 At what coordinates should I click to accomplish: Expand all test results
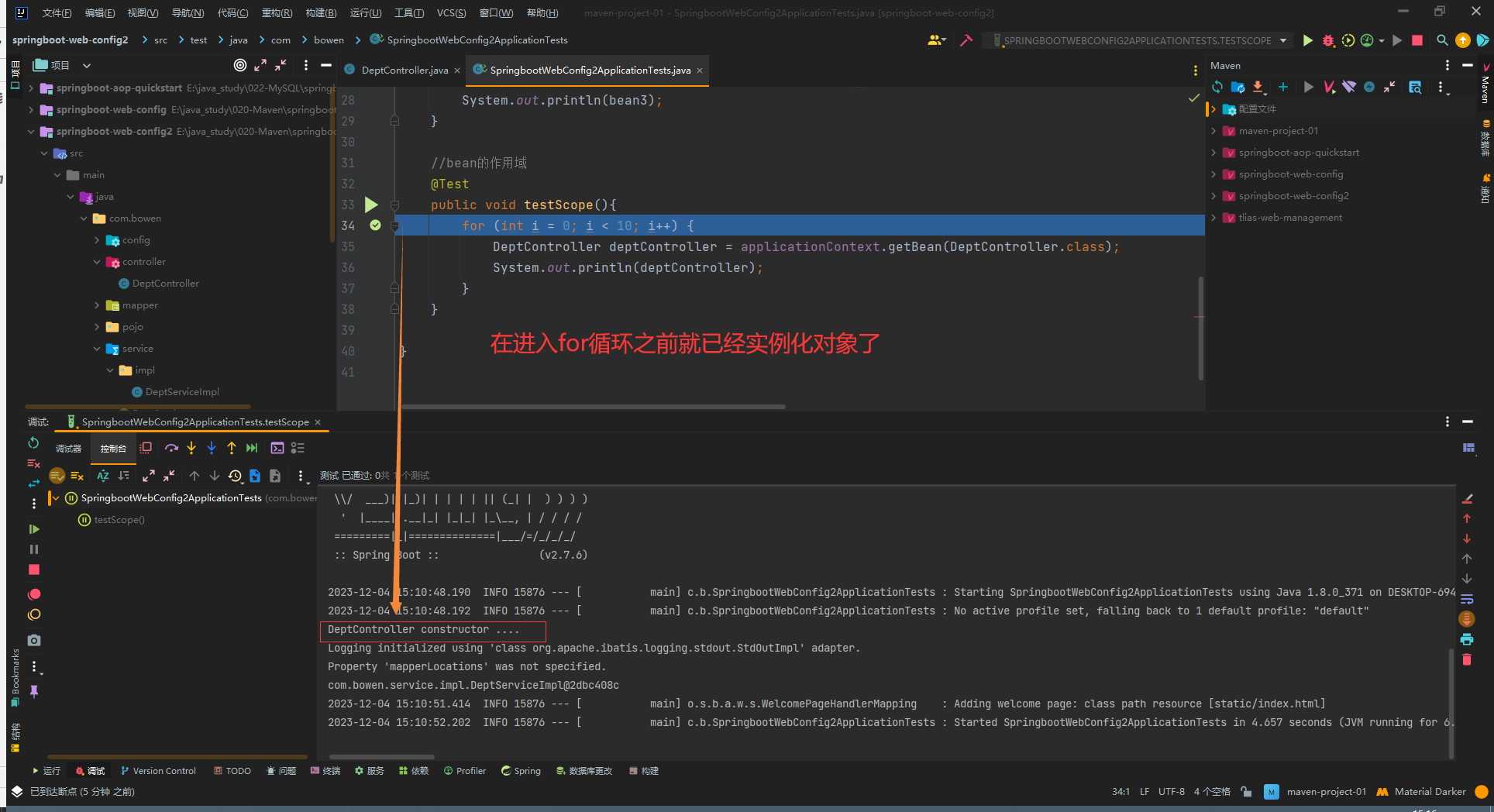[149, 476]
